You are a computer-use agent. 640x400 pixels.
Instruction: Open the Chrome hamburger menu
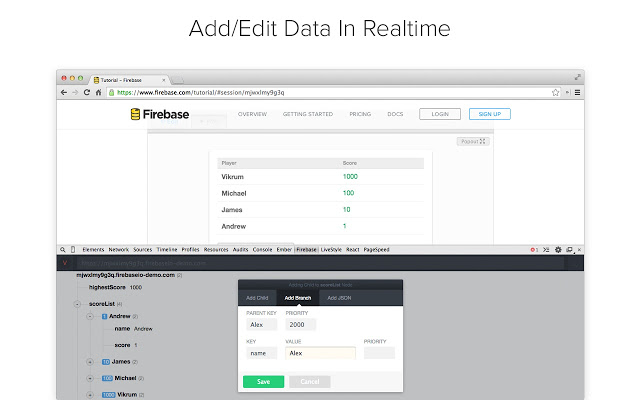[x=578, y=93]
